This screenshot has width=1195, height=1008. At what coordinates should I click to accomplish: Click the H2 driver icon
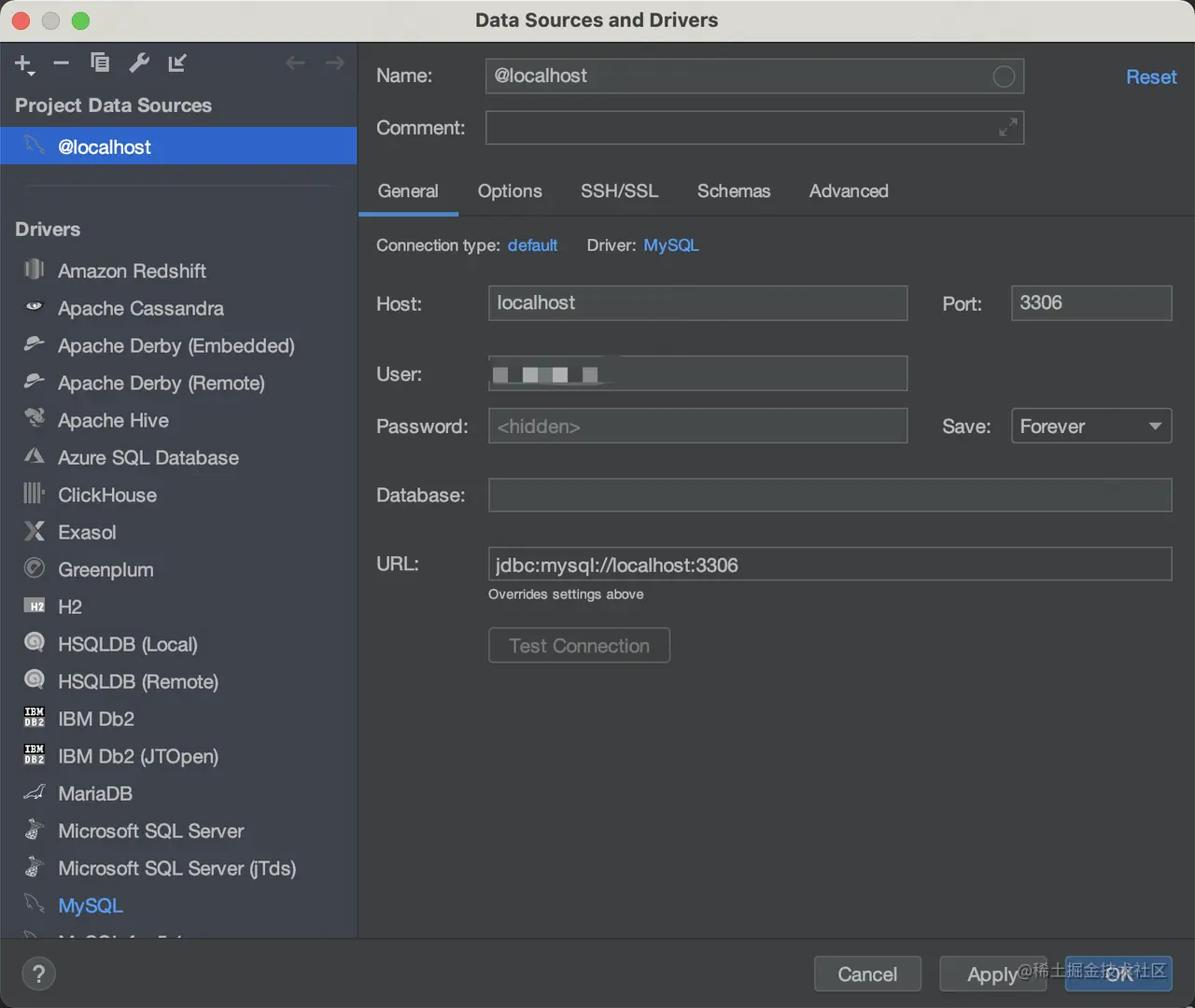(35, 606)
